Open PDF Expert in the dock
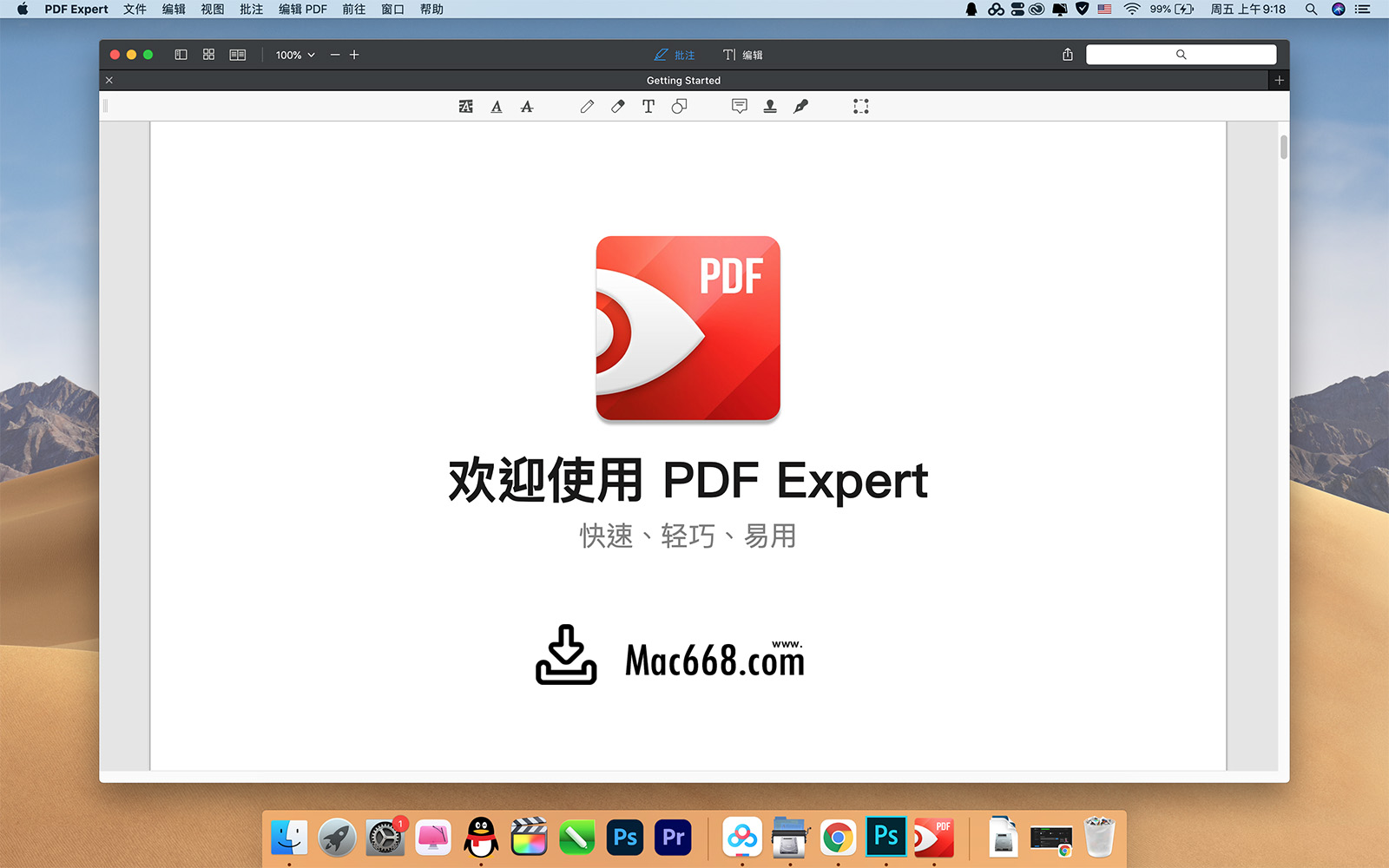Viewport: 1389px width, 868px height. pos(934,838)
